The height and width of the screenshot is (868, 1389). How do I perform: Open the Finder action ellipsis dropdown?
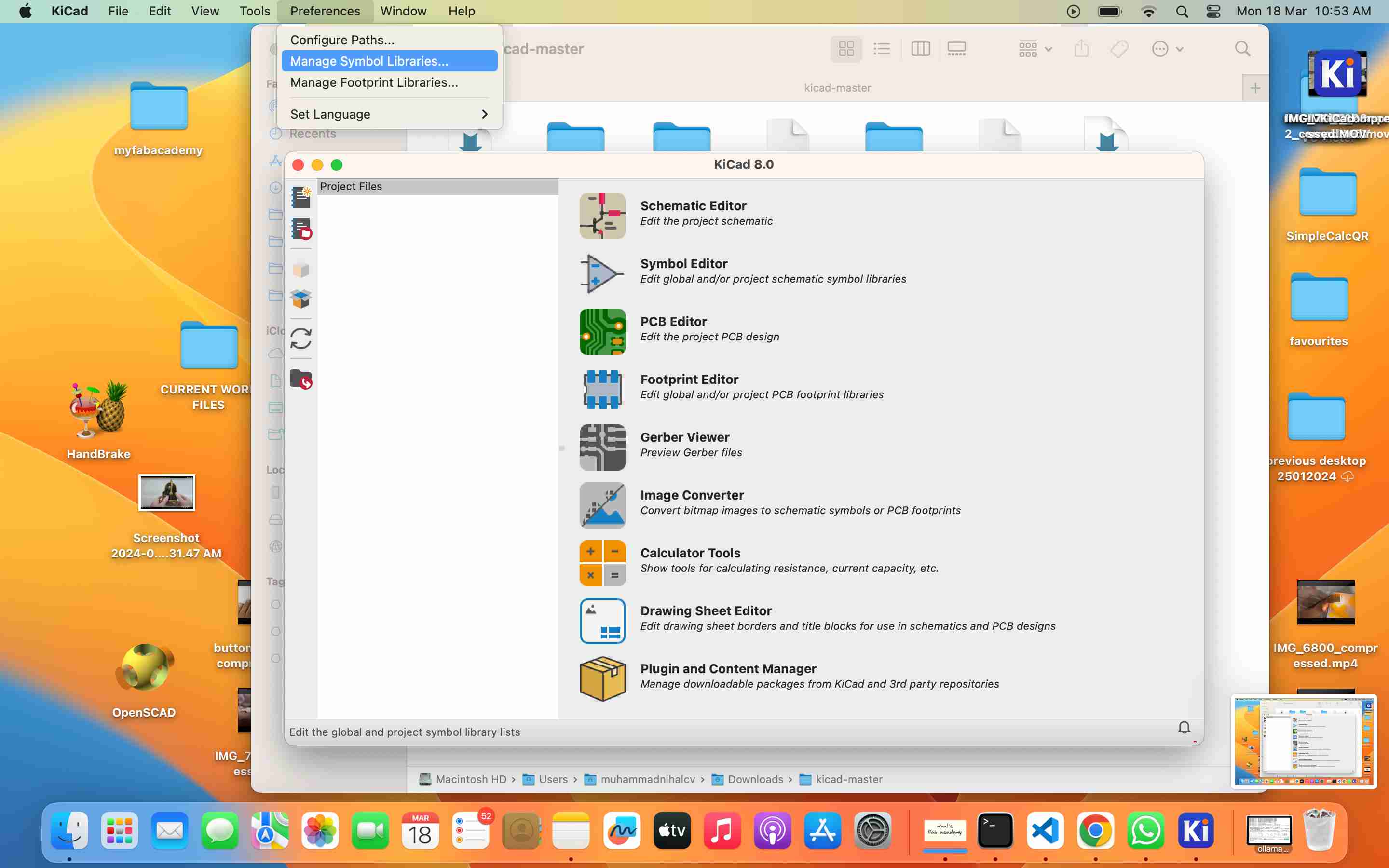1168,49
